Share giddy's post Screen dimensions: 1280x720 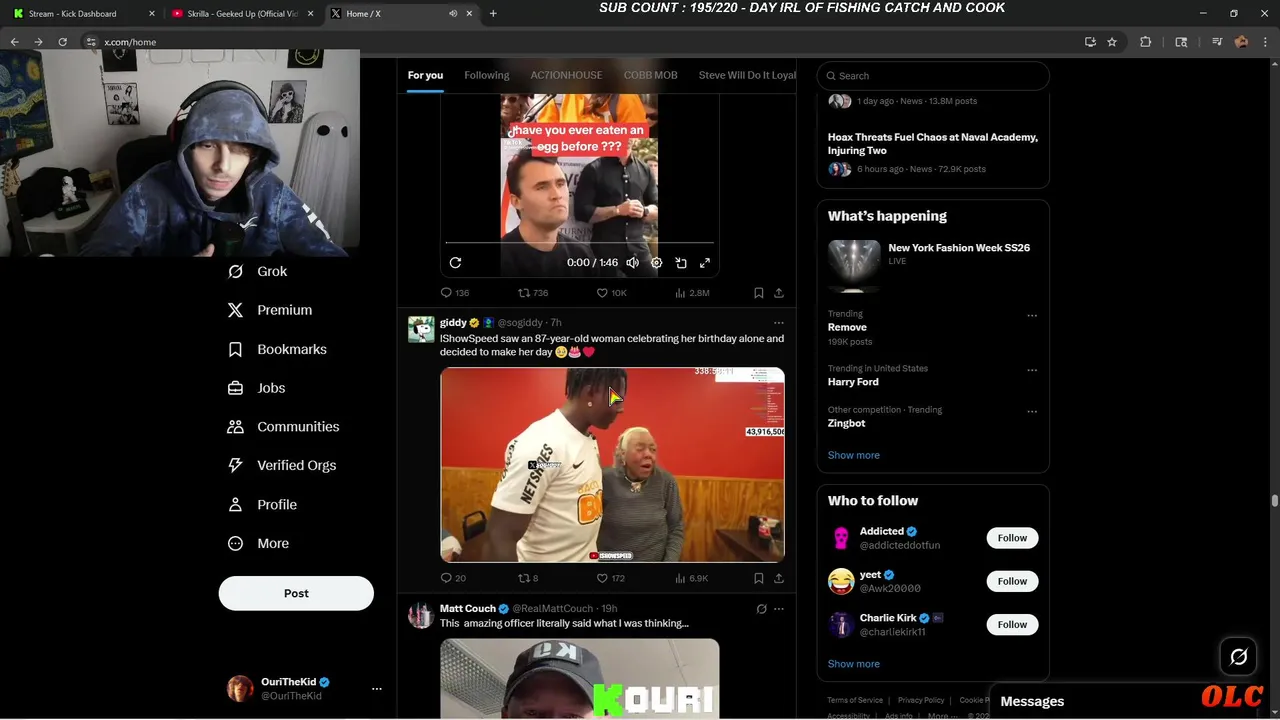pyautogui.click(x=779, y=578)
